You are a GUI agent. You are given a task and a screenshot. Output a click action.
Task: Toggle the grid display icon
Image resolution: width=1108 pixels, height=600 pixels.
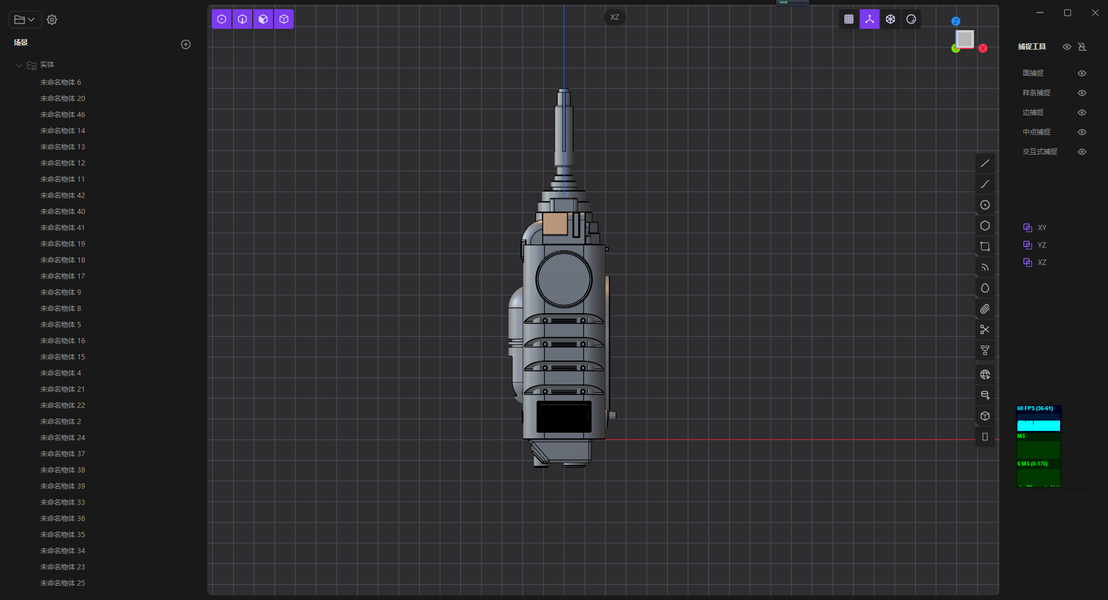tap(849, 19)
